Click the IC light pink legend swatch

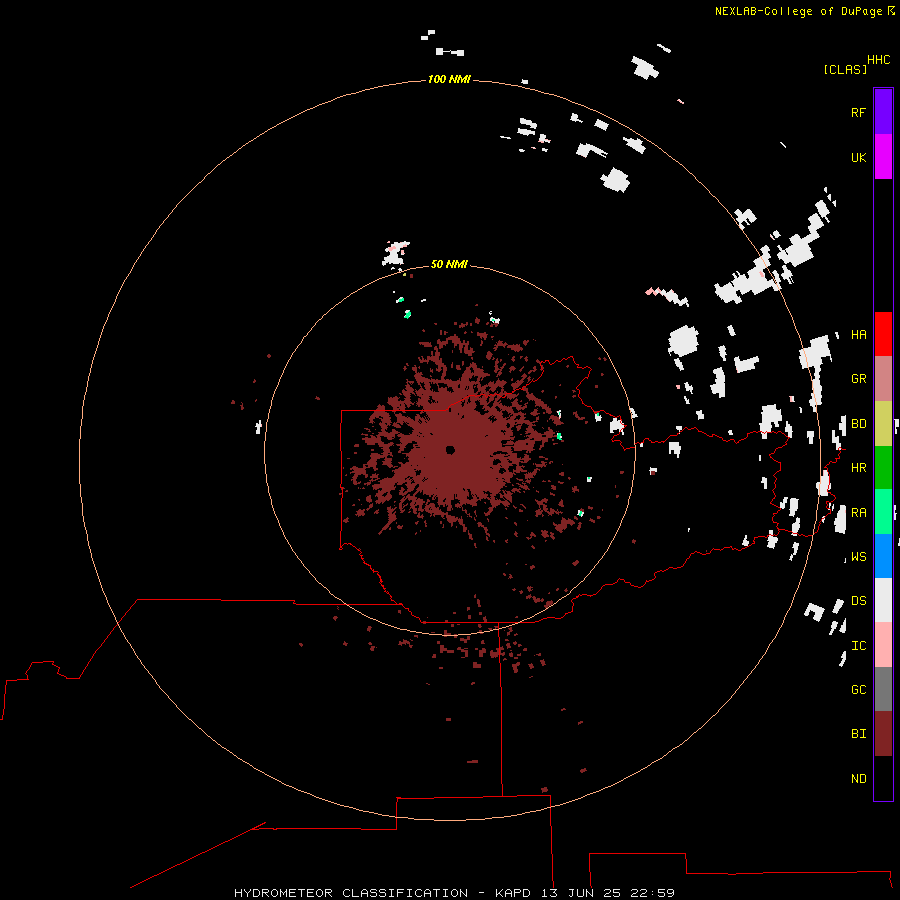[x=883, y=645]
